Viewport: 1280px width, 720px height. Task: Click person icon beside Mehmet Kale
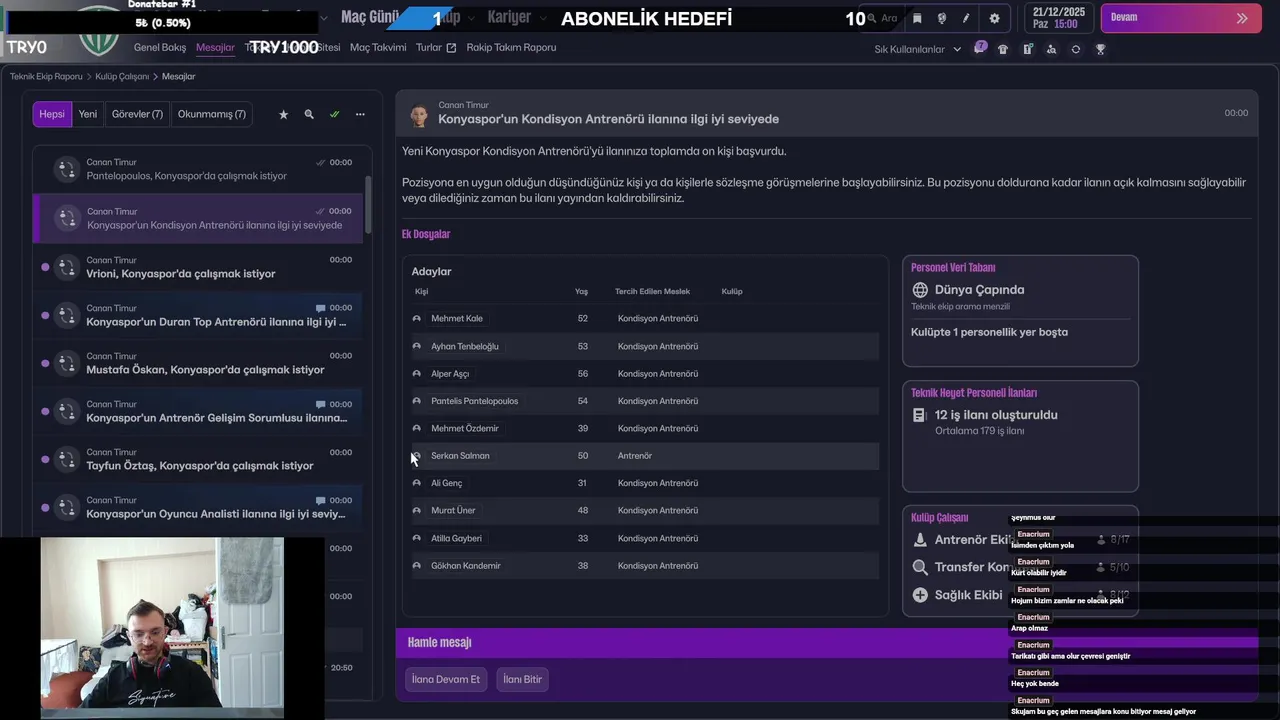tap(417, 319)
